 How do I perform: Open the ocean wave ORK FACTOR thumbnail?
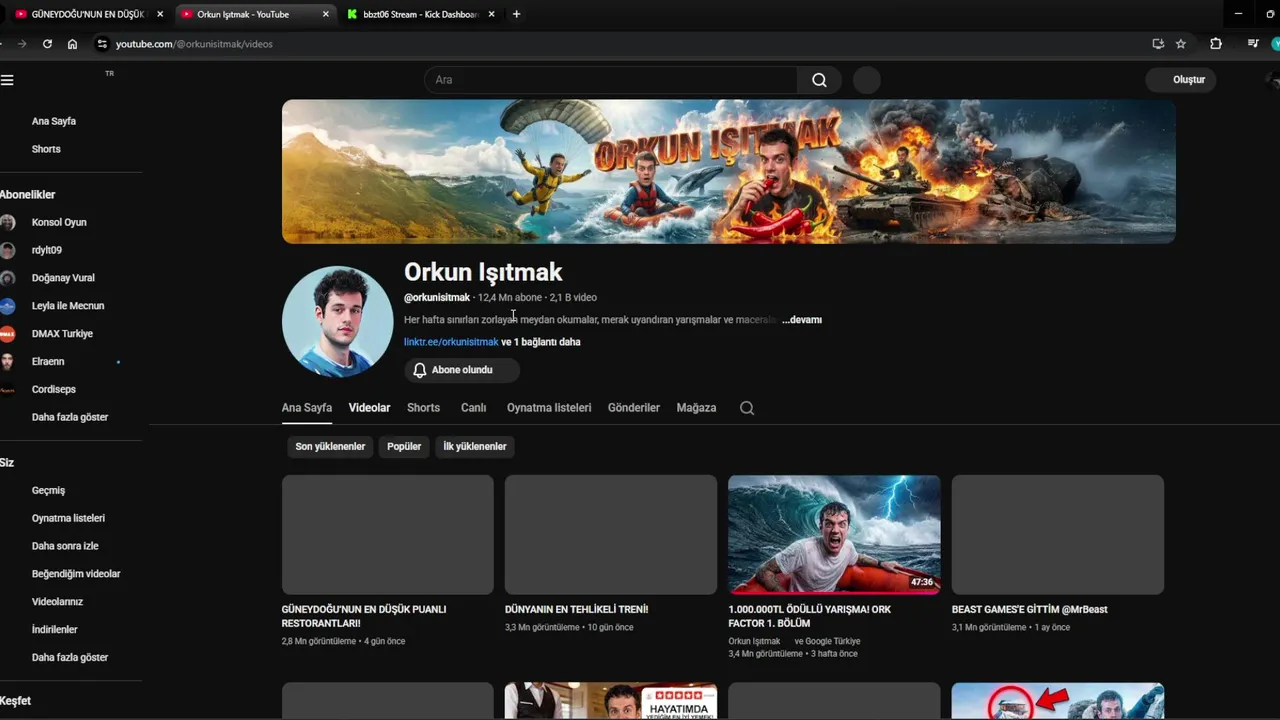tap(834, 535)
